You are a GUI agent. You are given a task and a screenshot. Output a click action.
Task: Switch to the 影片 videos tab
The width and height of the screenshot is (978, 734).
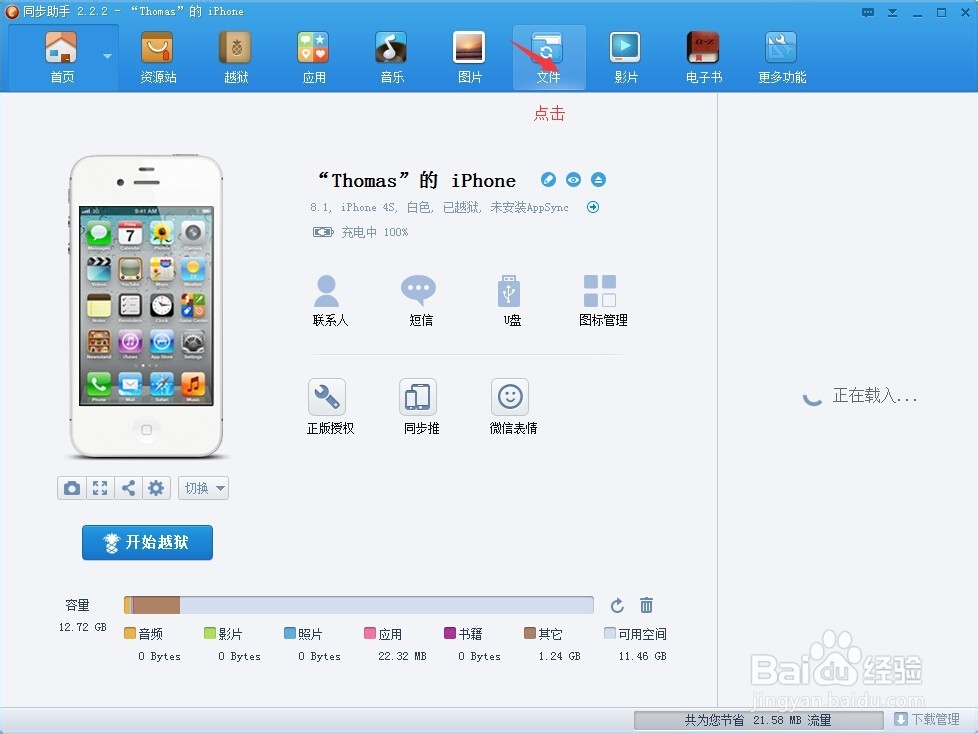tap(624, 56)
